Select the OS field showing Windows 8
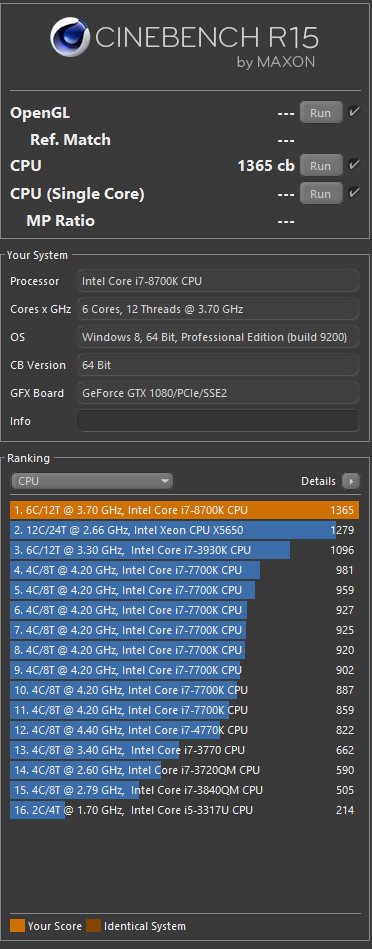372x949 pixels. coord(218,337)
